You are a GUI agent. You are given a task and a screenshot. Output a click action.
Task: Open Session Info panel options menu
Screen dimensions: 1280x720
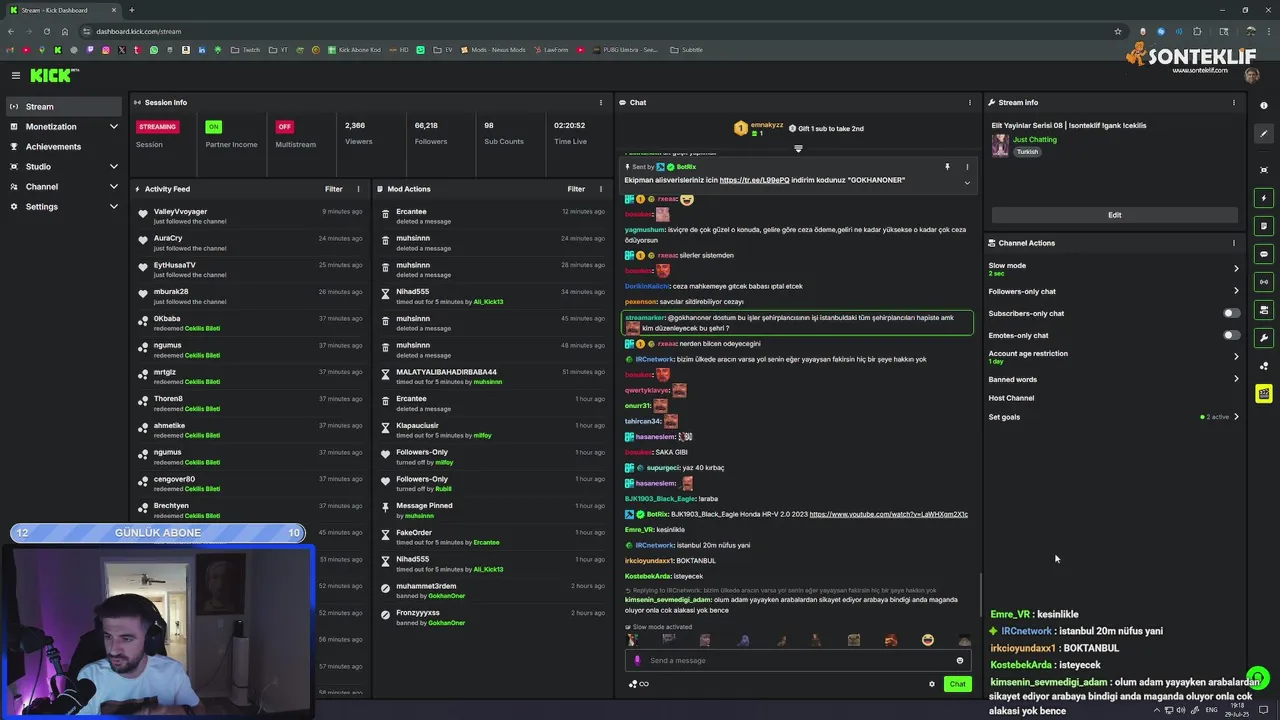point(601,102)
